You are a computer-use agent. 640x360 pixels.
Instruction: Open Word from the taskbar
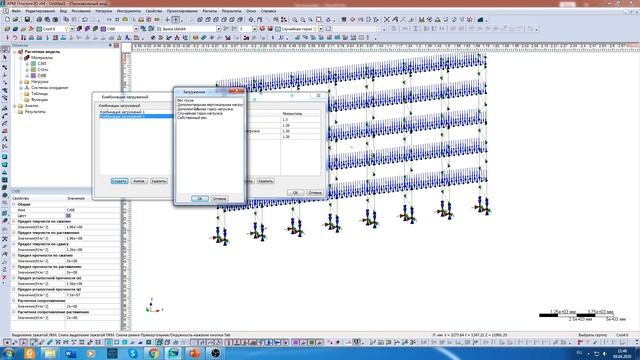71,353
